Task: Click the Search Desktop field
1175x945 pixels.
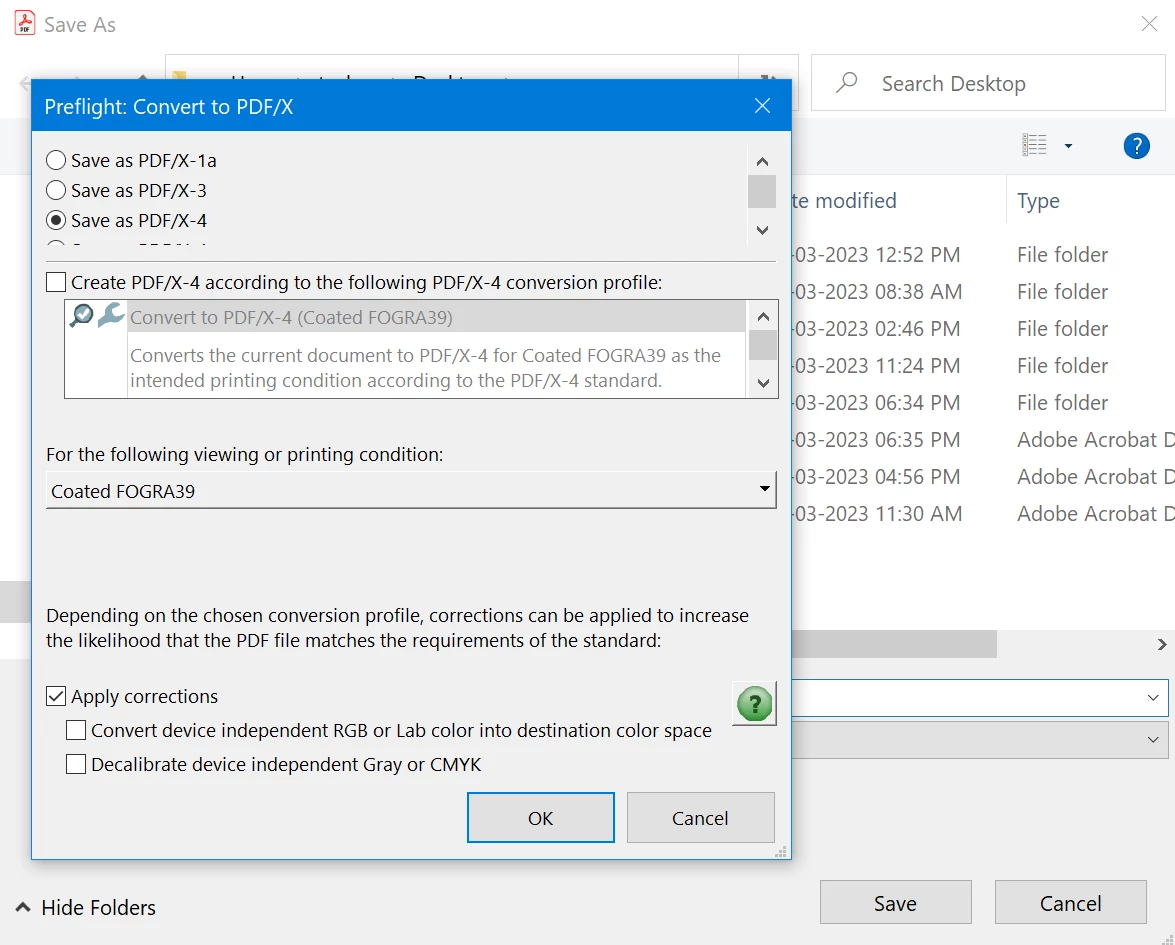Action: pos(988,83)
